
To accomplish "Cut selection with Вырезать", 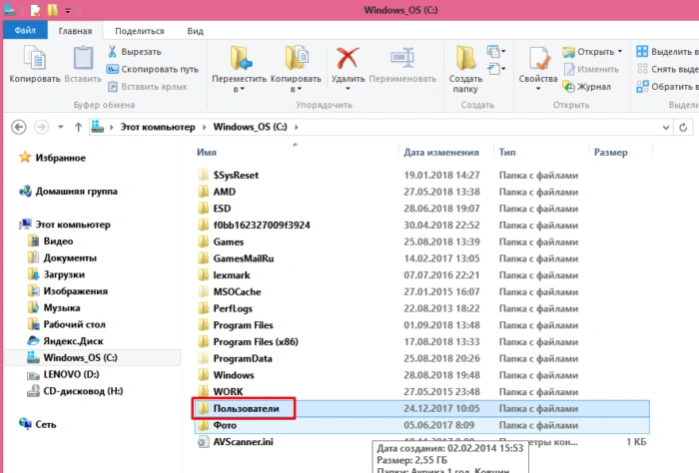I will 134,52.
